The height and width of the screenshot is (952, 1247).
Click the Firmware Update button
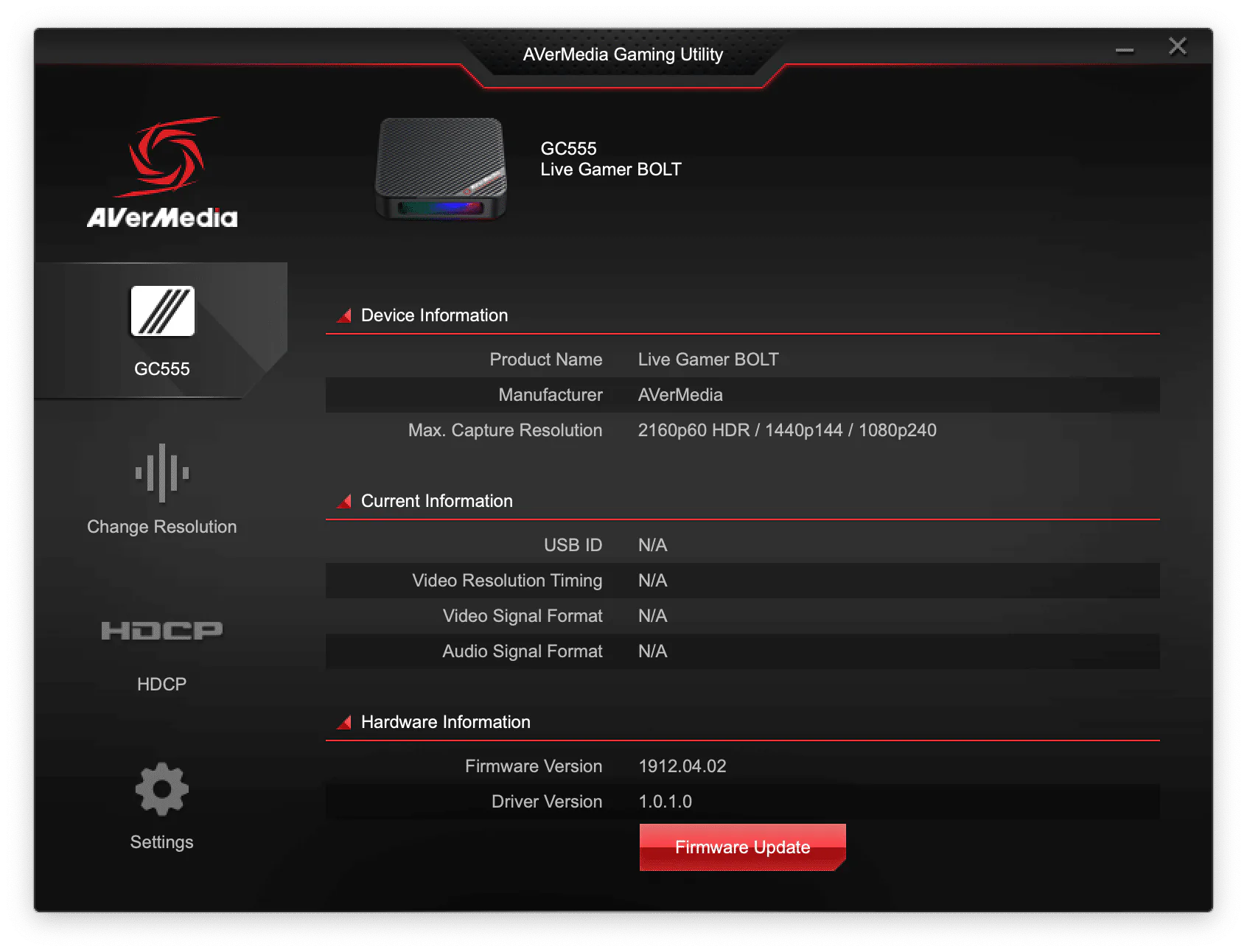point(742,847)
